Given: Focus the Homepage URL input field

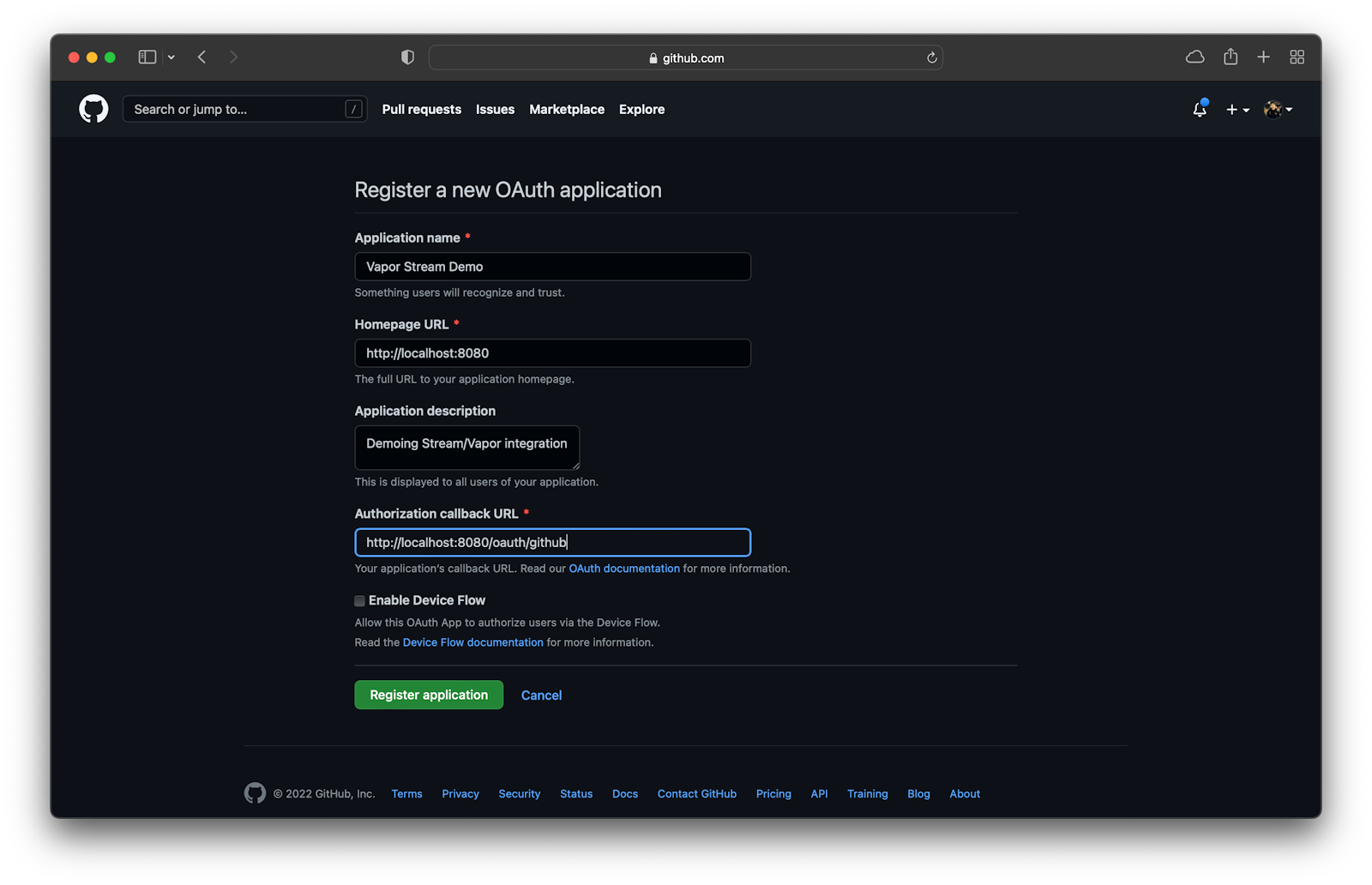Looking at the screenshot, I should pyautogui.click(x=551, y=352).
